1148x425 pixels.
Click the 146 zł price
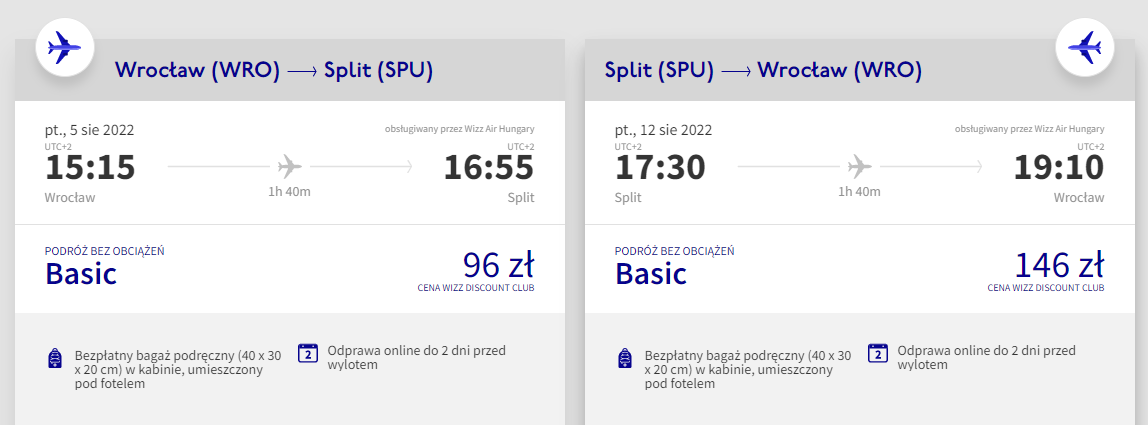[1059, 265]
